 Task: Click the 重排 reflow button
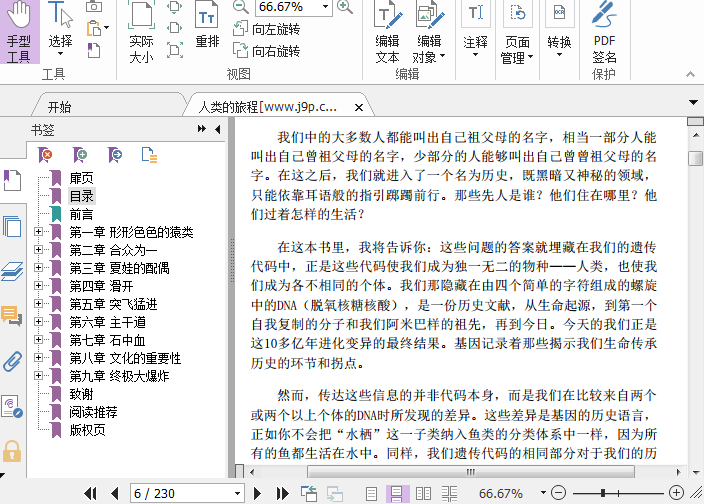click(x=207, y=25)
